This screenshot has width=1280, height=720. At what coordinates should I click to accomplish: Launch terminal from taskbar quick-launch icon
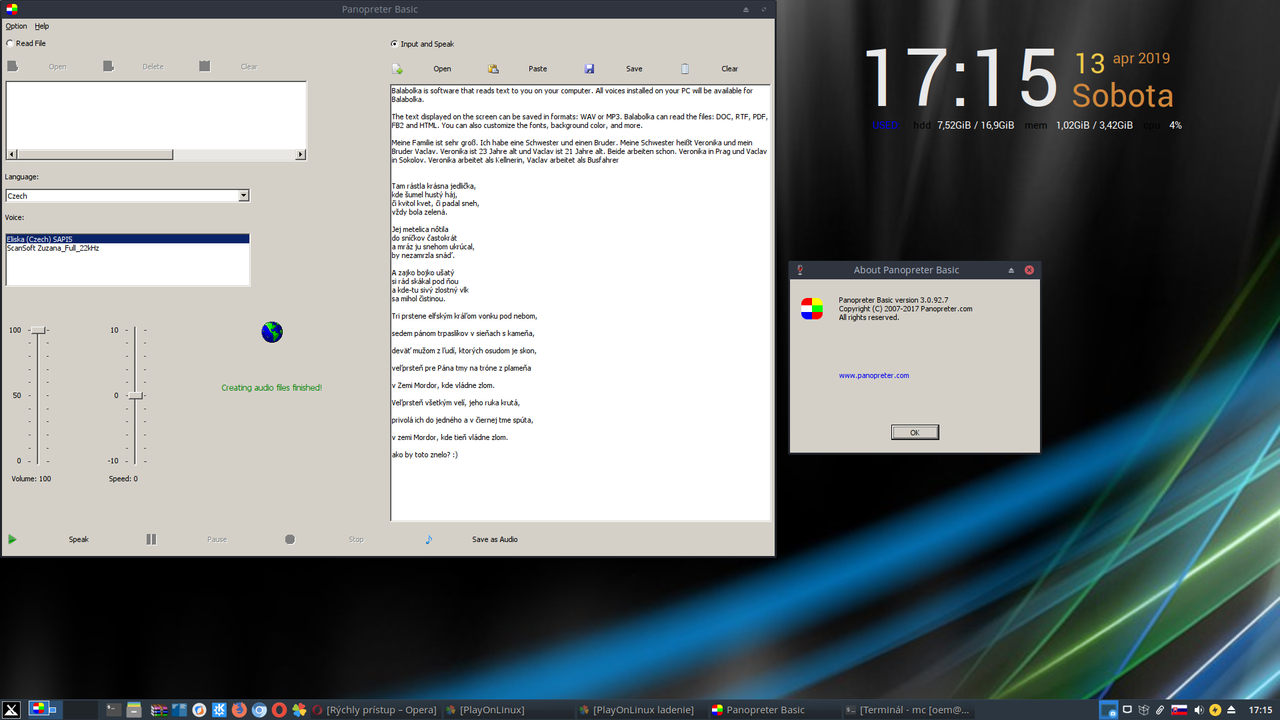pos(114,710)
